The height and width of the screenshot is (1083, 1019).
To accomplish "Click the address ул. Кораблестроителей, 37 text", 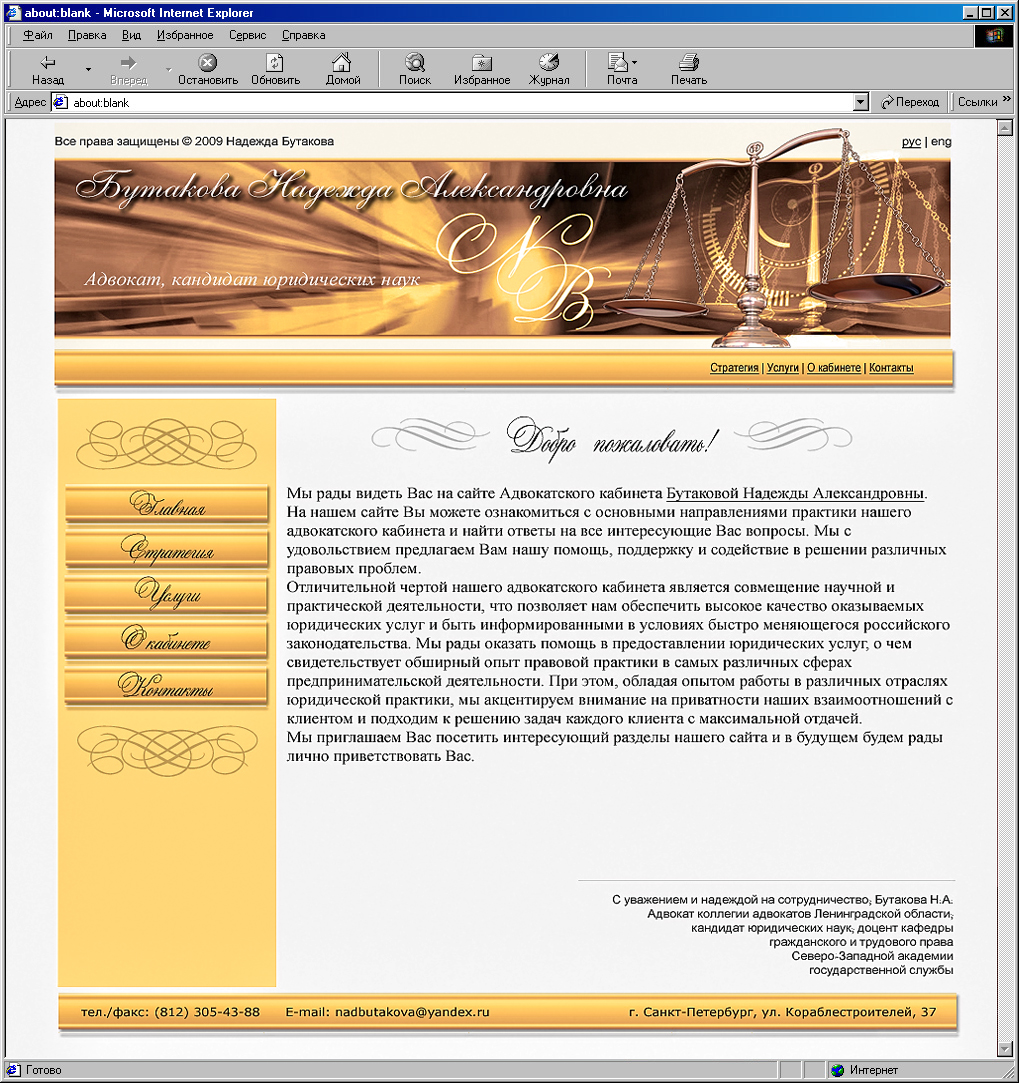I will (848, 1013).
